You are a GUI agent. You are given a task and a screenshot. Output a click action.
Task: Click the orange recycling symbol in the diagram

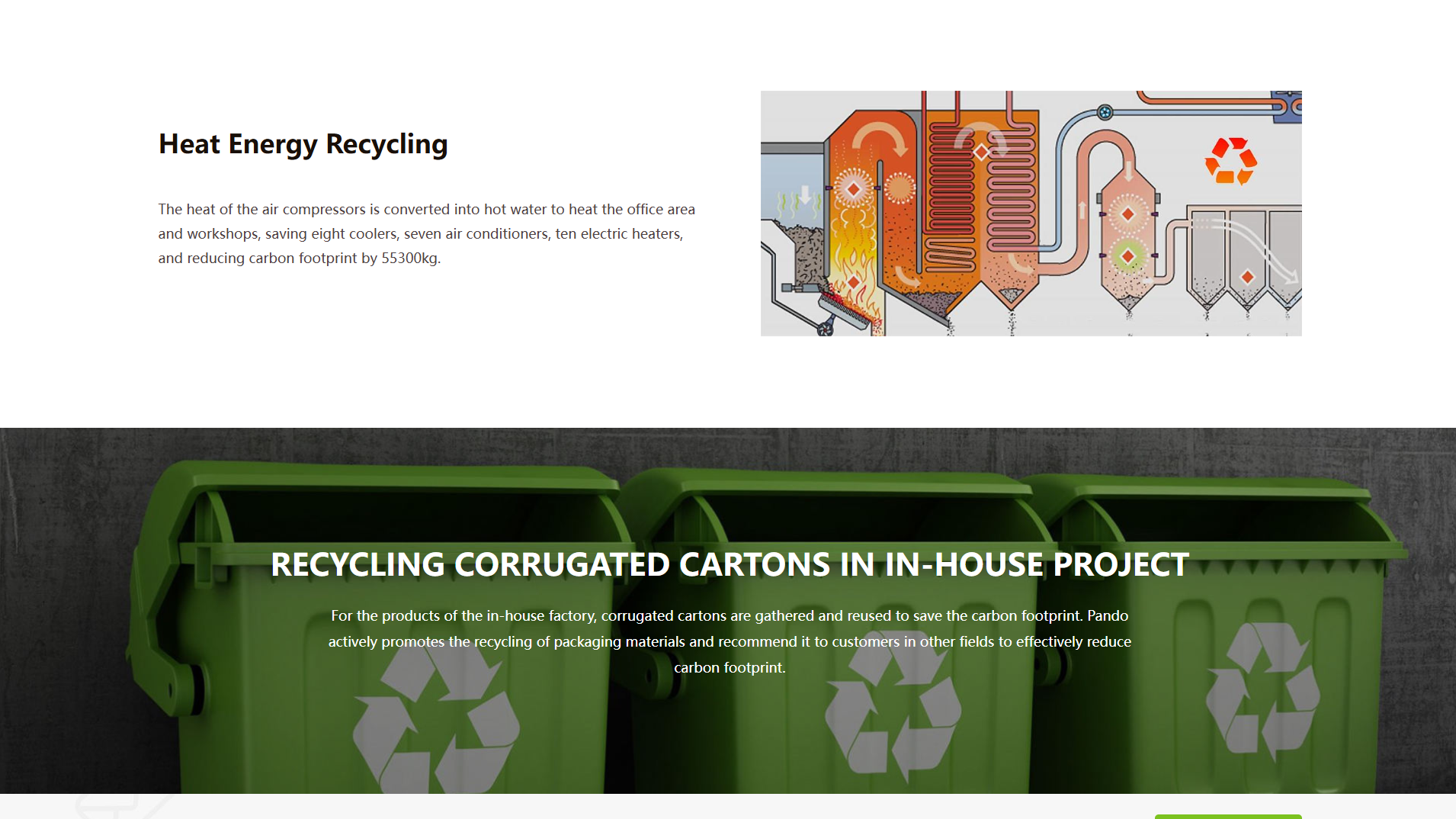coord(1230,161)
